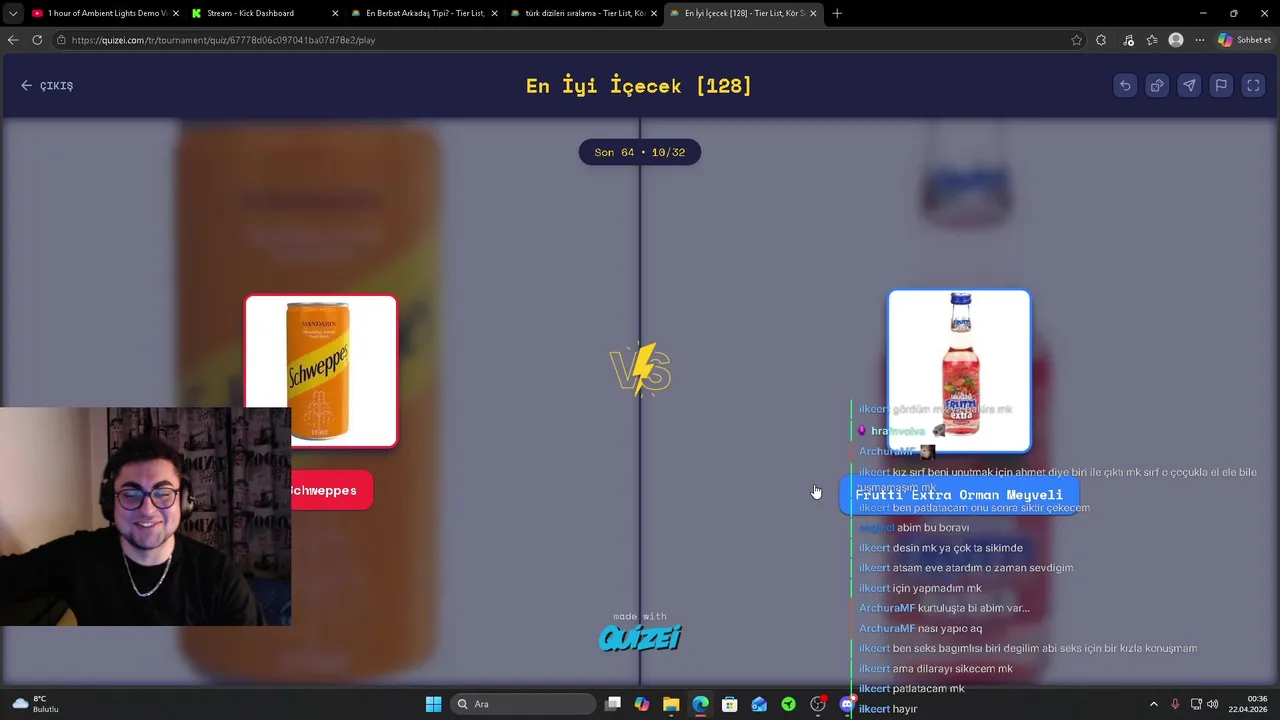Close the Kick Dashboard tab

pyautogui.click(x=335, y=13)
